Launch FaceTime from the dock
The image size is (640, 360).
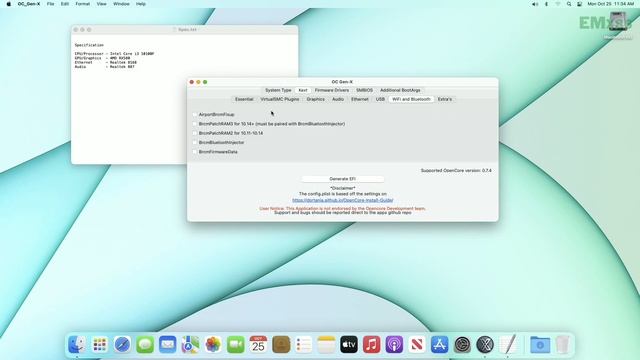[x=236, y=345]
